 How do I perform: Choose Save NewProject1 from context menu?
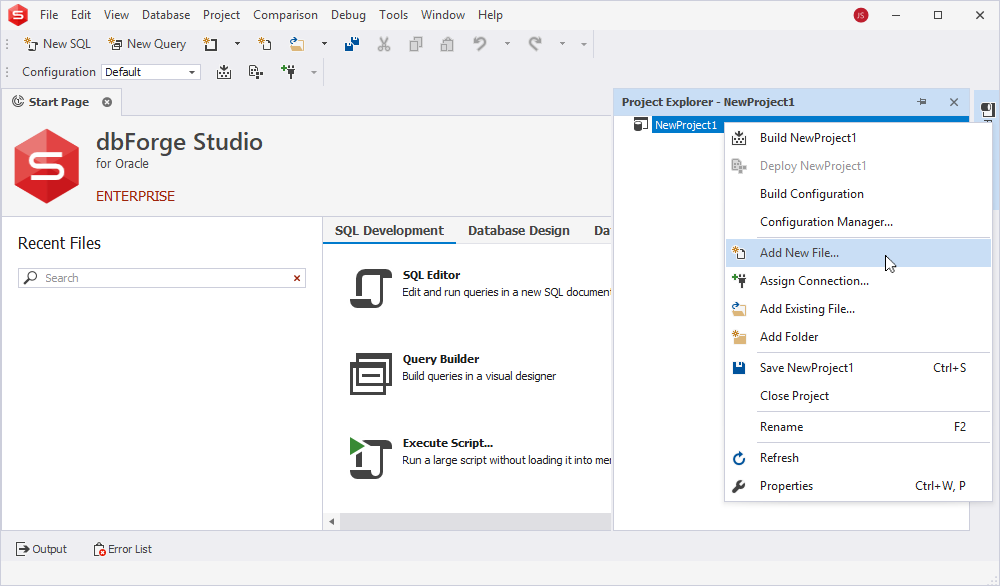[x=858, y=368]
